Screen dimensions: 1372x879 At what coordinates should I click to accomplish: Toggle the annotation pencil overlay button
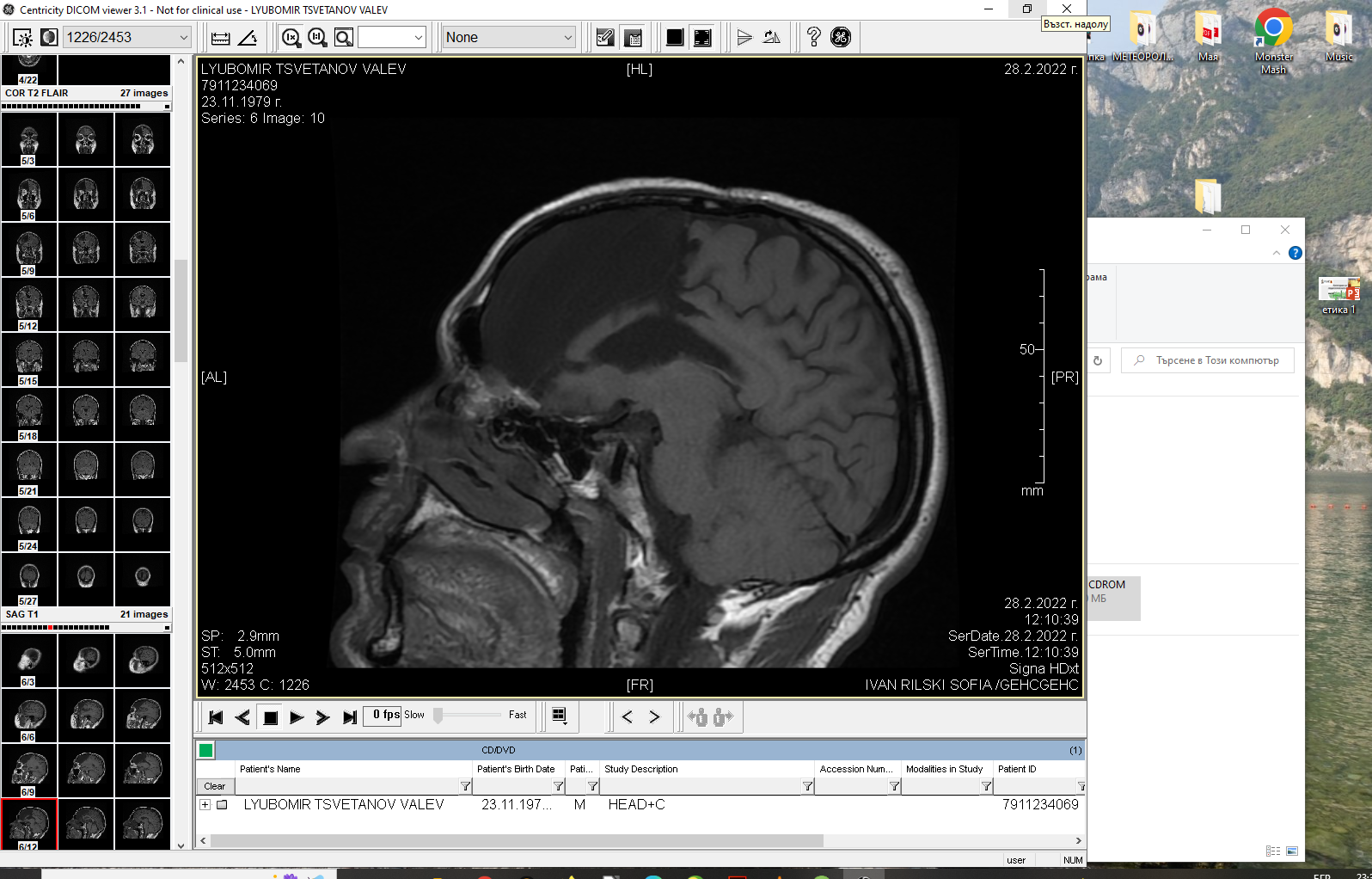[605, 38]
